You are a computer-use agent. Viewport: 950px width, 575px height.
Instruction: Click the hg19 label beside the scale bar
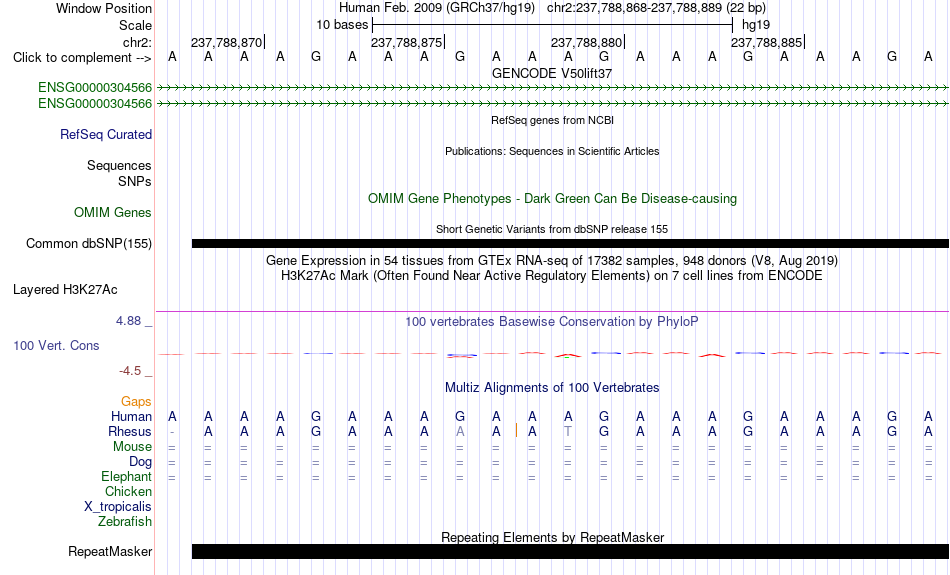click(x=756, y=25)
